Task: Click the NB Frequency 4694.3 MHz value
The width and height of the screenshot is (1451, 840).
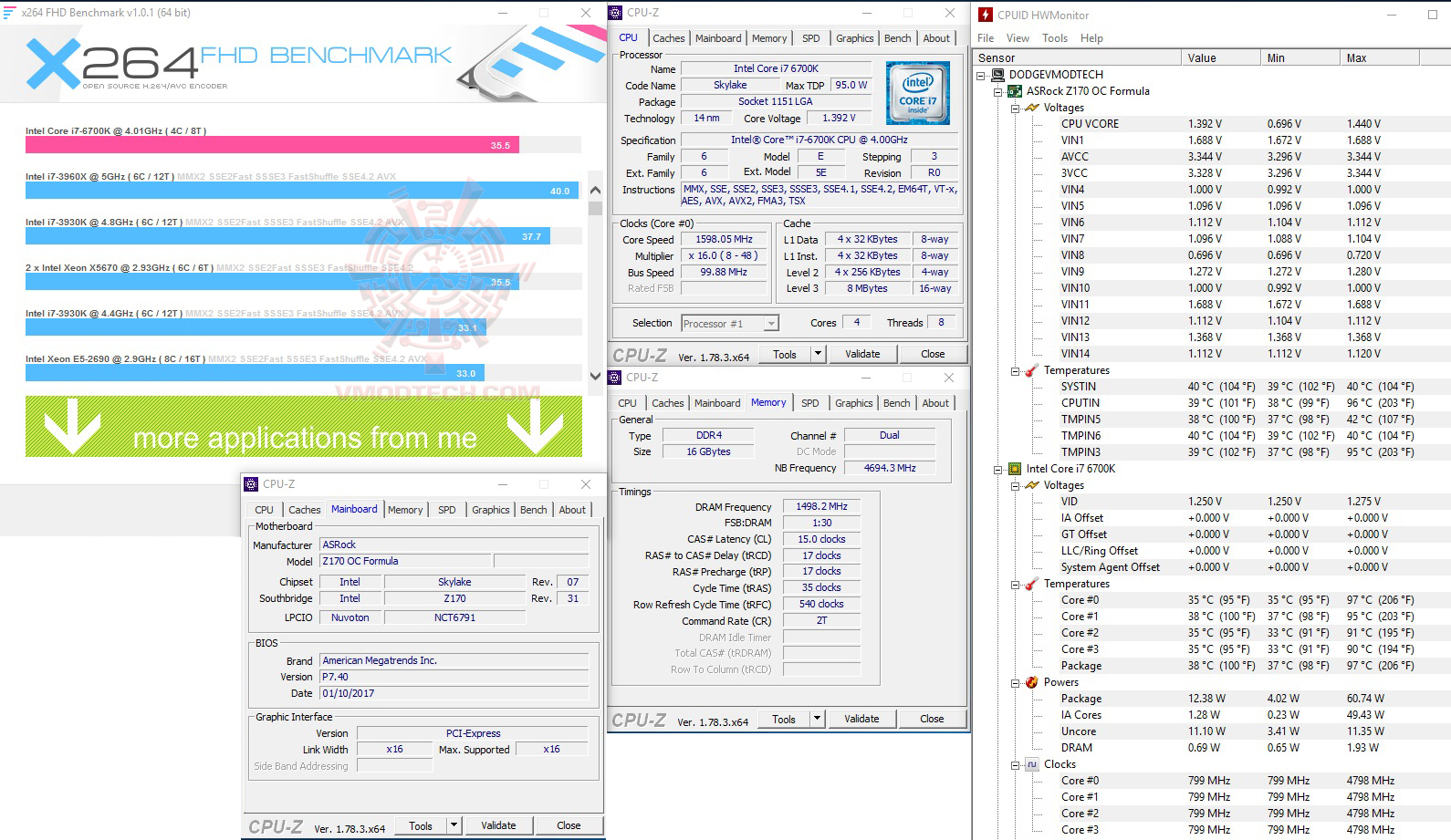Action: (x=890, y=468)
